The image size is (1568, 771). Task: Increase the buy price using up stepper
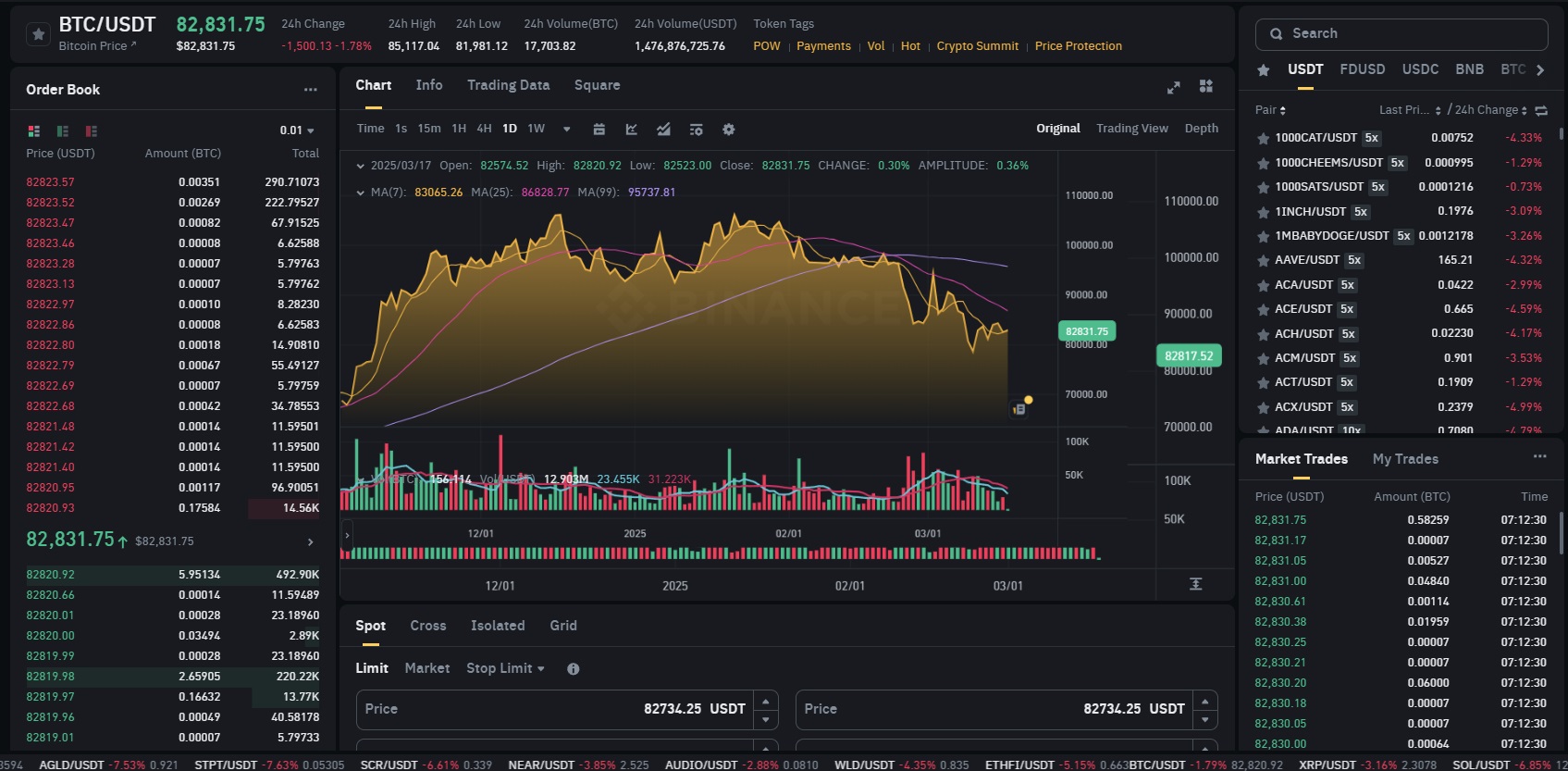tap(765, 700)
